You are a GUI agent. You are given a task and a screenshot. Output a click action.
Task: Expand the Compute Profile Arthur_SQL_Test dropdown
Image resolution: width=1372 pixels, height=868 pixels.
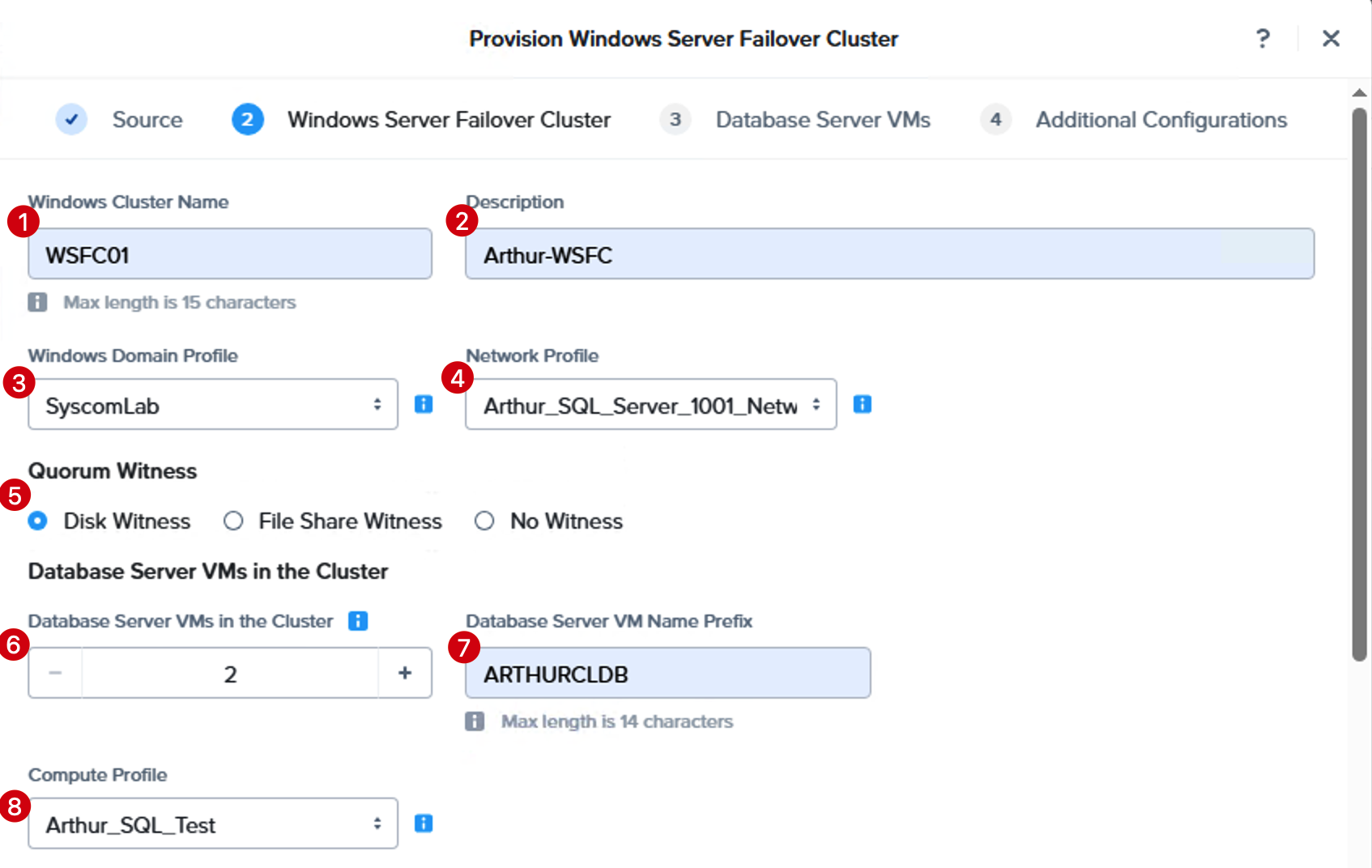pos(213,823)
